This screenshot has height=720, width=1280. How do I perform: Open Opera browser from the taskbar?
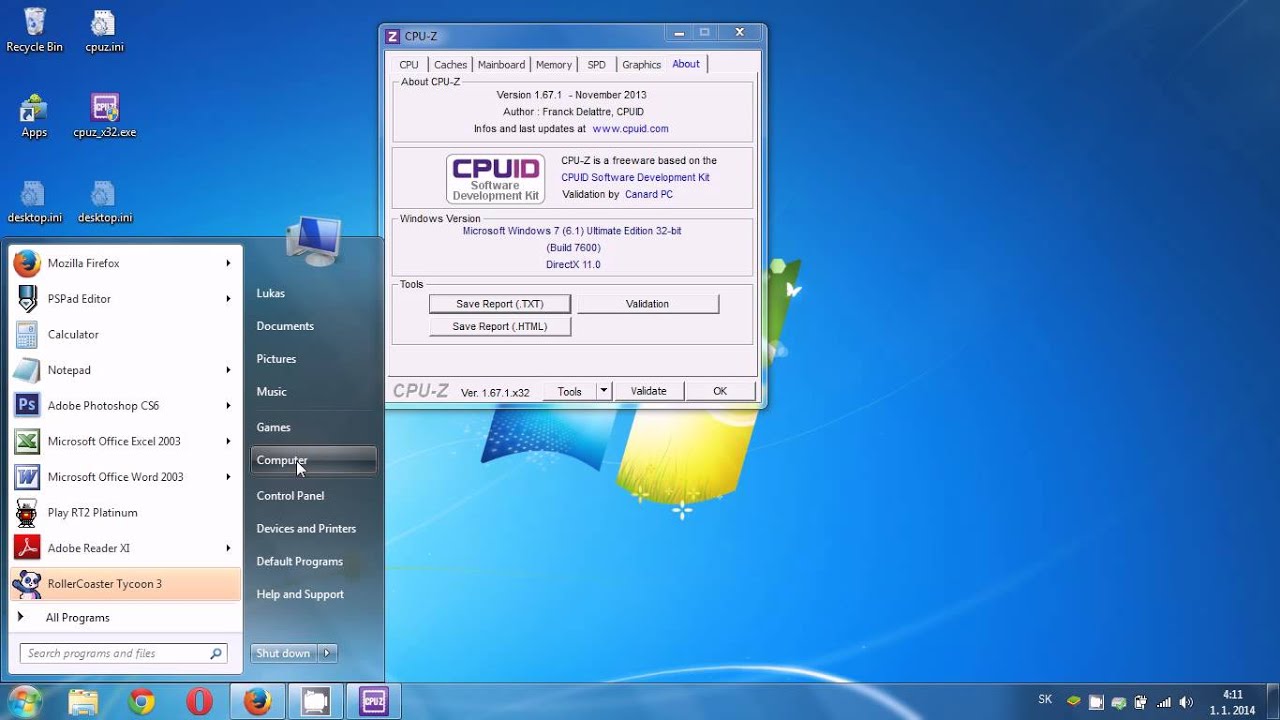pos(199,702)
